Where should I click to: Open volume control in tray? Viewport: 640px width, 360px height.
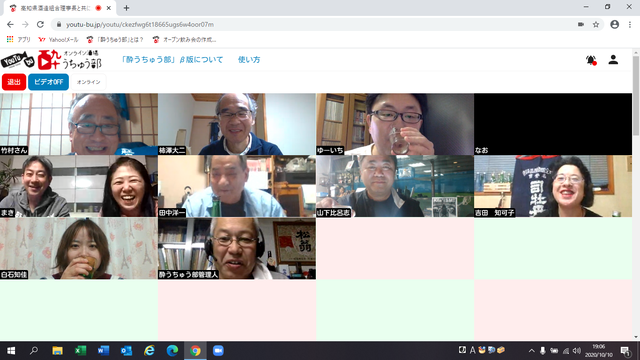[x=577, y=351]
